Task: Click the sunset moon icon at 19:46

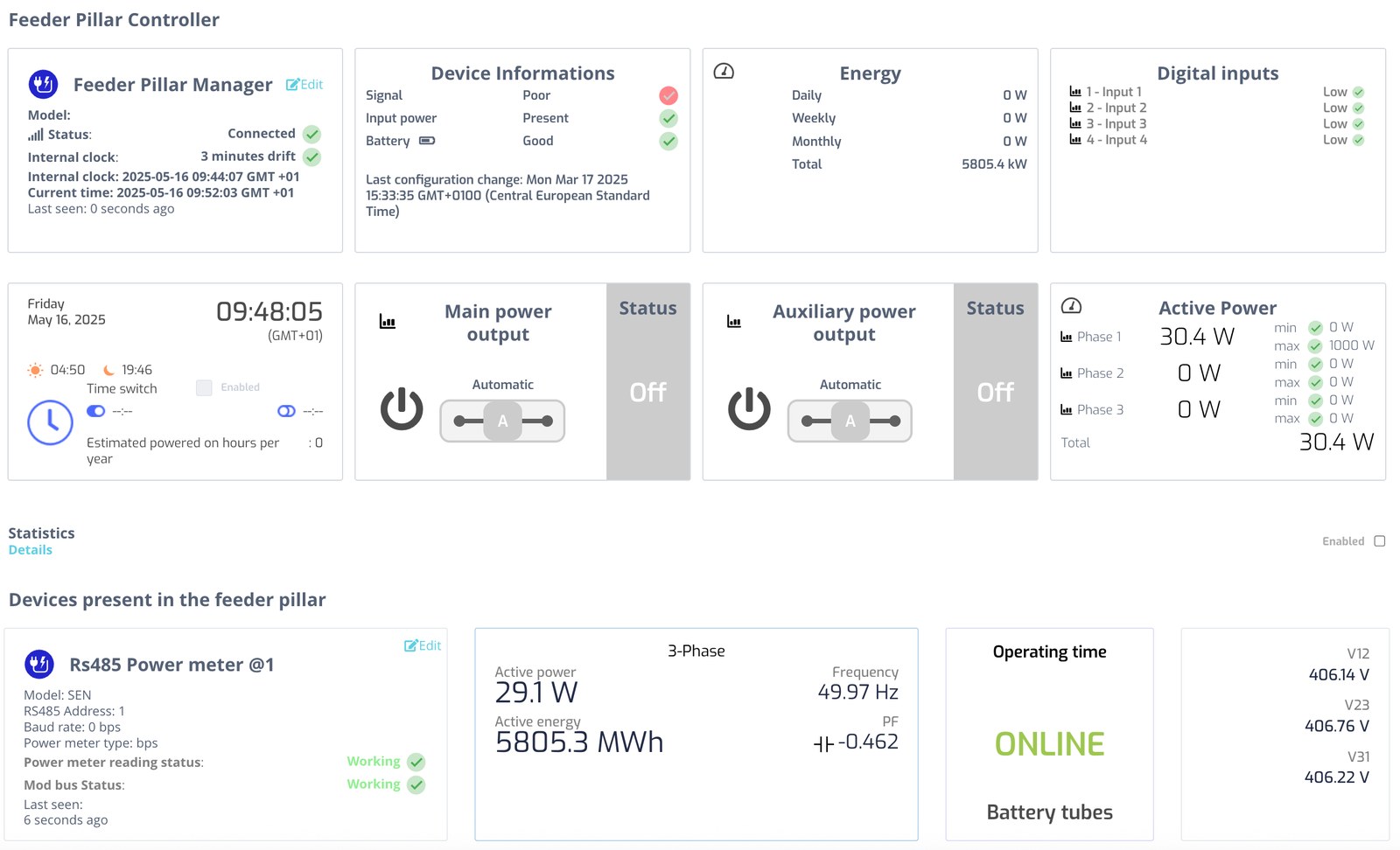Action: pos(108,370)
